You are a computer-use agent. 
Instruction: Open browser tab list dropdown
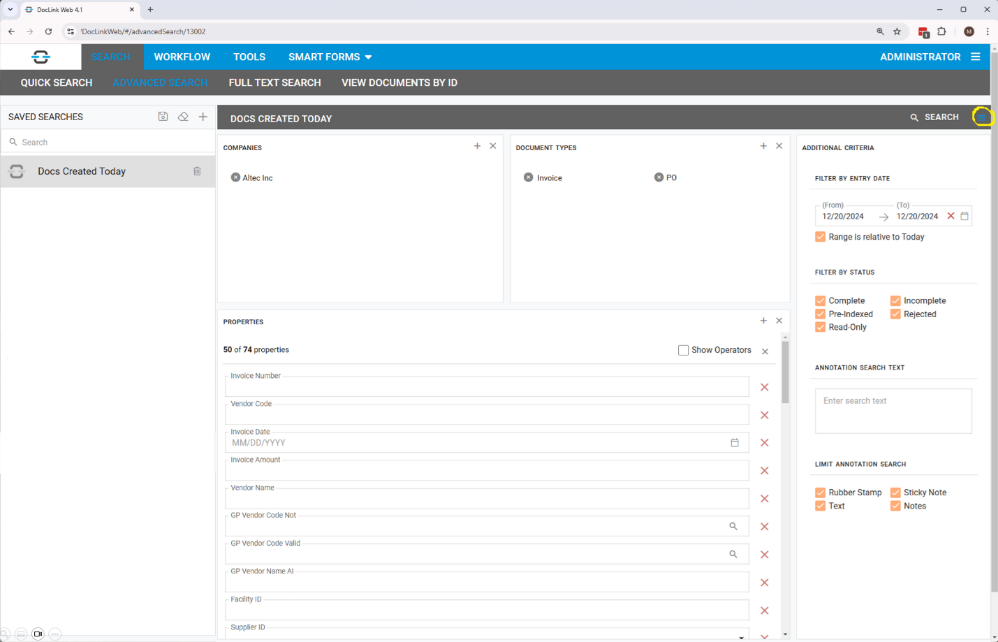pyautogui.click(x=10, y=10)
